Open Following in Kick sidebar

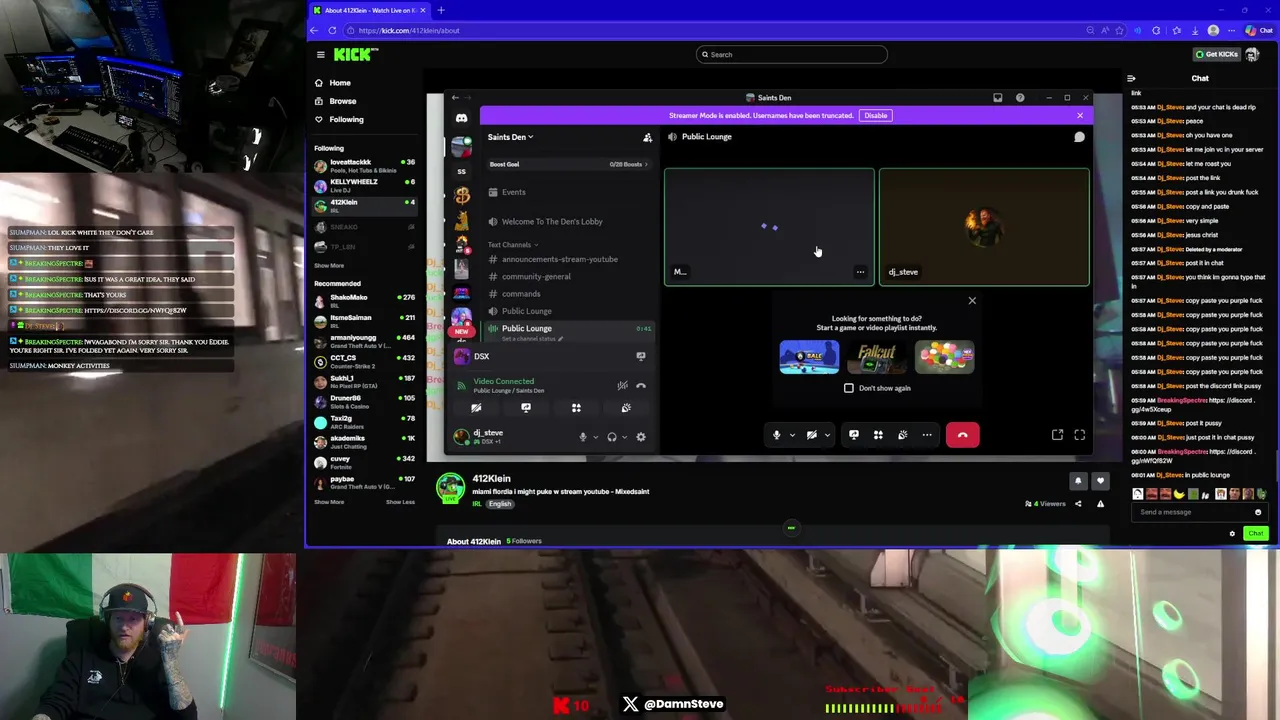point(346,119)
